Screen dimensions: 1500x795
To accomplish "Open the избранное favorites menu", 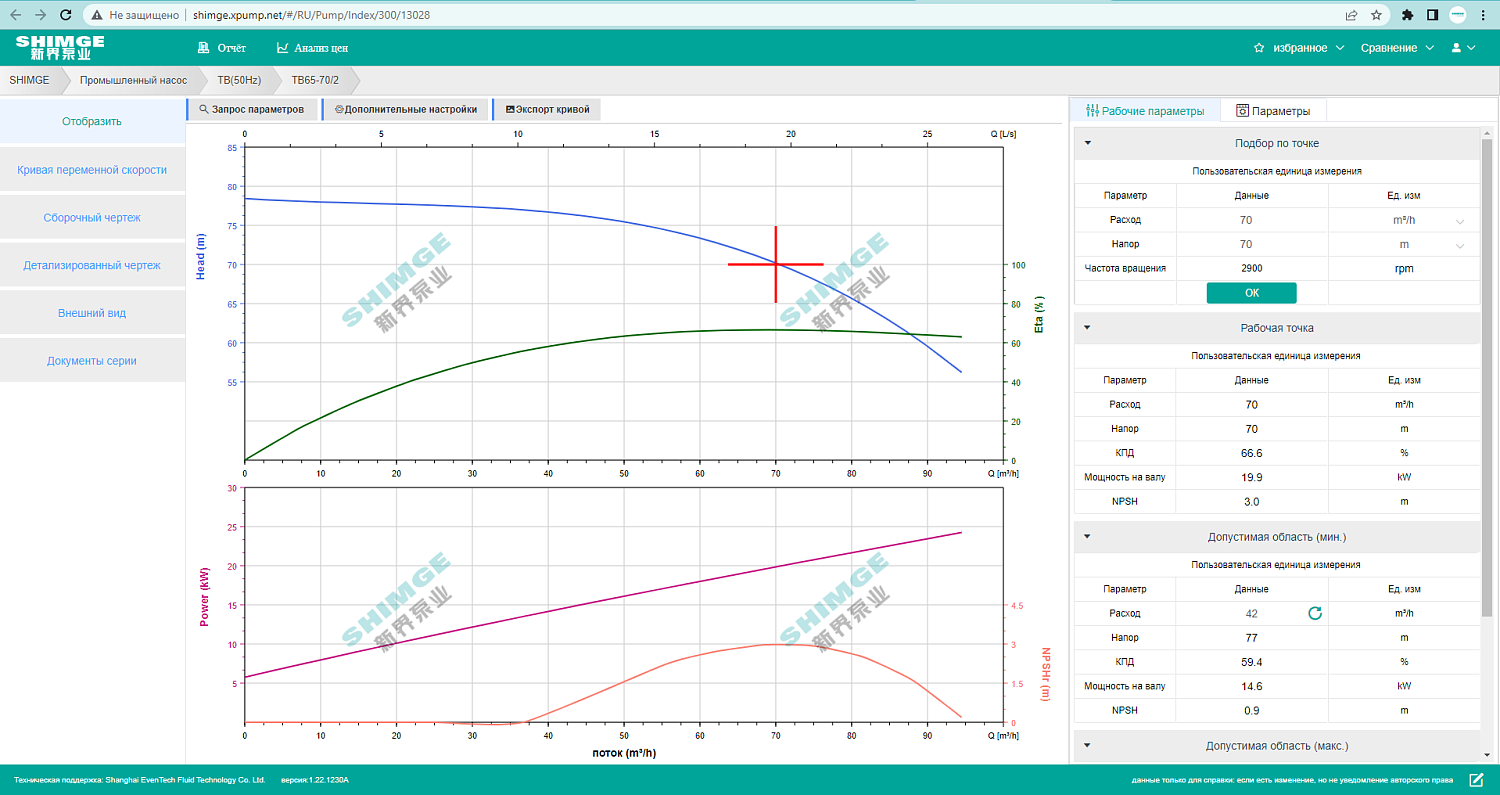I will [1297, 48].
